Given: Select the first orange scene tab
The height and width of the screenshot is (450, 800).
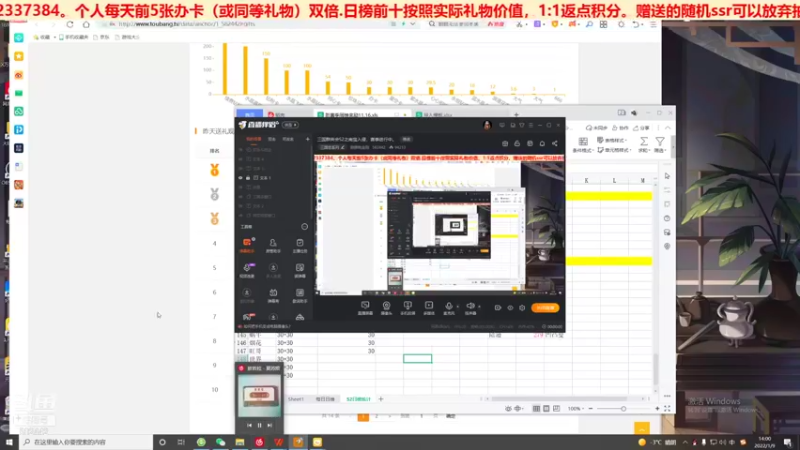Looking at the screenshot, I should click(254, 139).
